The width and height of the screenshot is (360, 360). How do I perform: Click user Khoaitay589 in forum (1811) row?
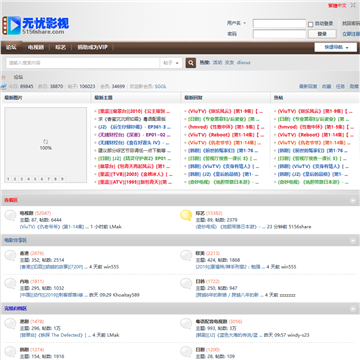(x=126, y=295)
